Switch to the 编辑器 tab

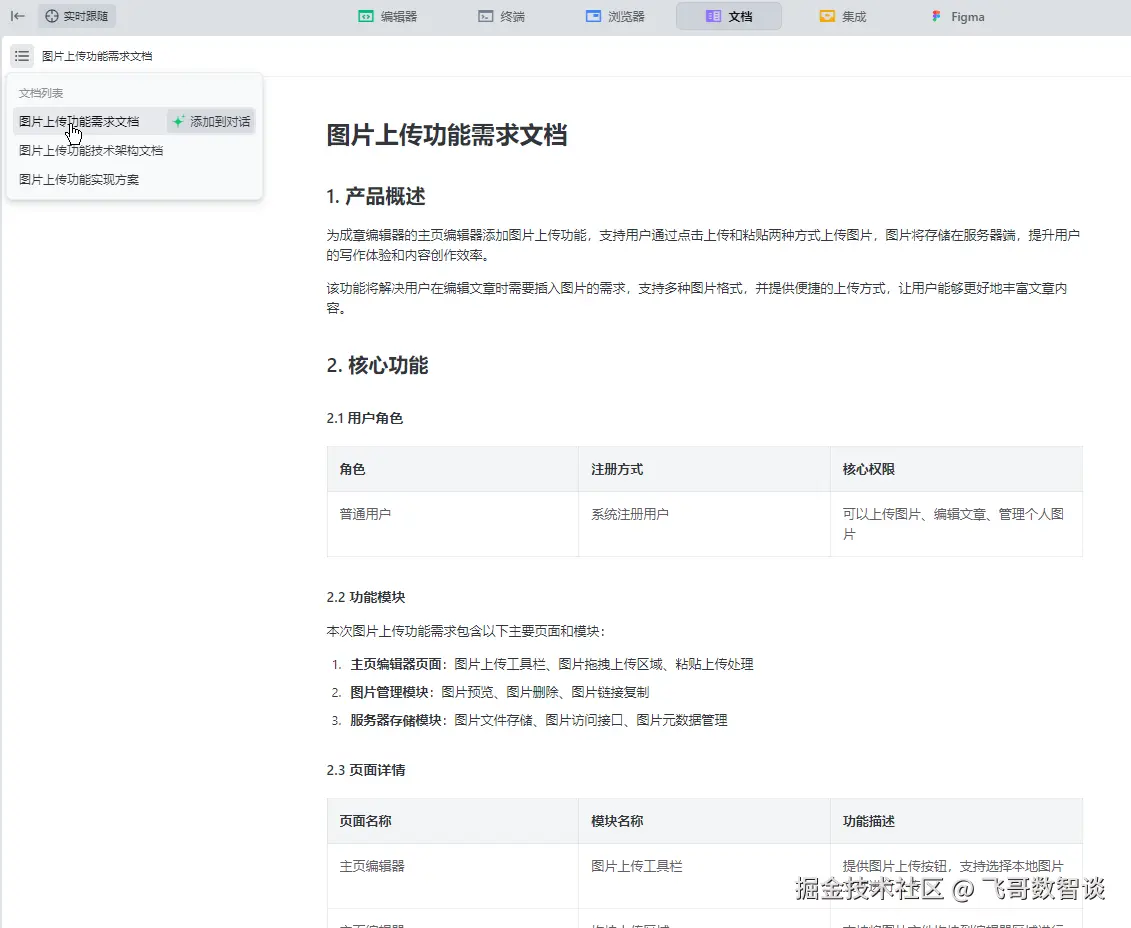pos(387,16)
